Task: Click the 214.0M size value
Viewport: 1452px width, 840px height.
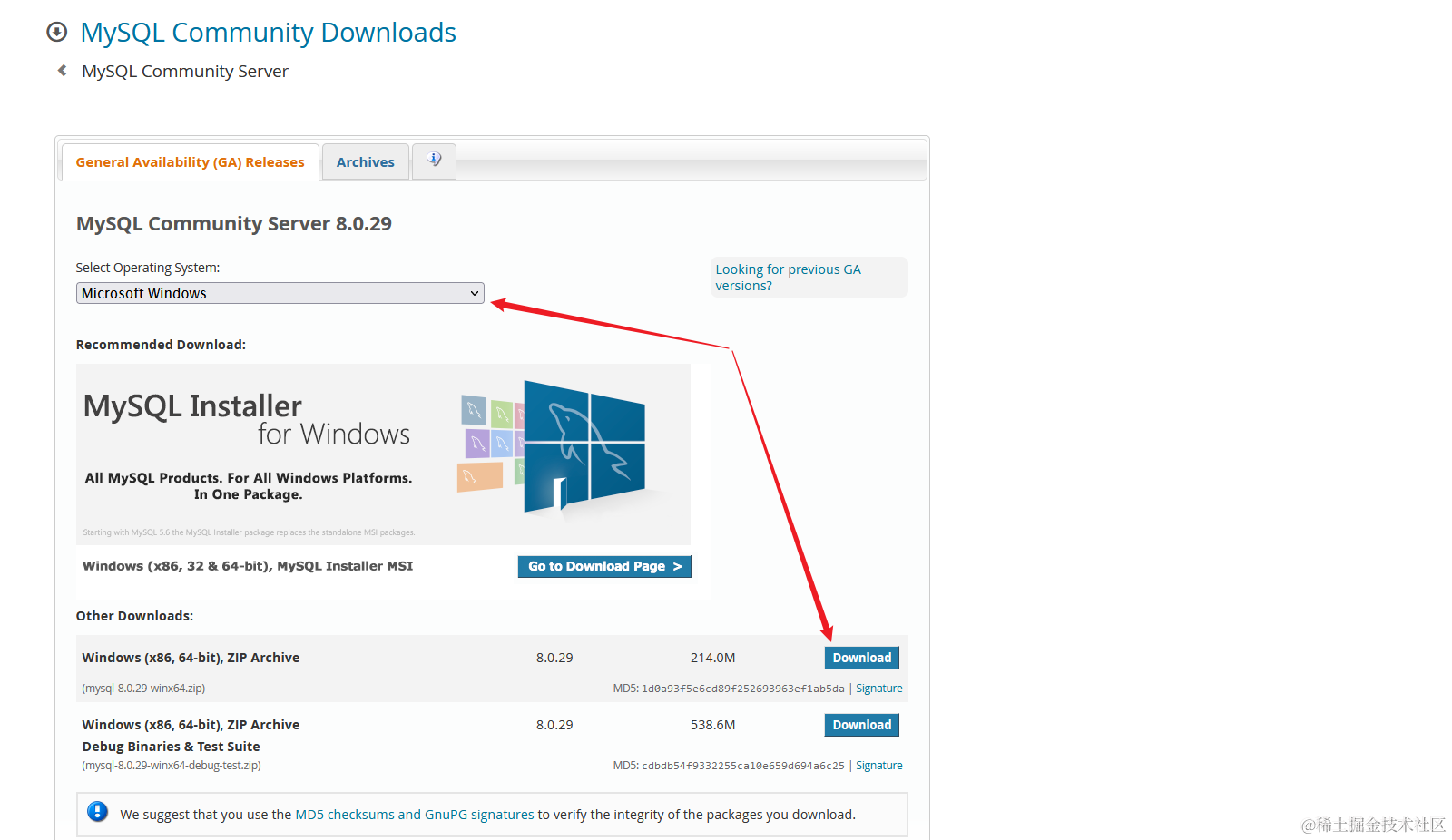Action: pos(712,658)
